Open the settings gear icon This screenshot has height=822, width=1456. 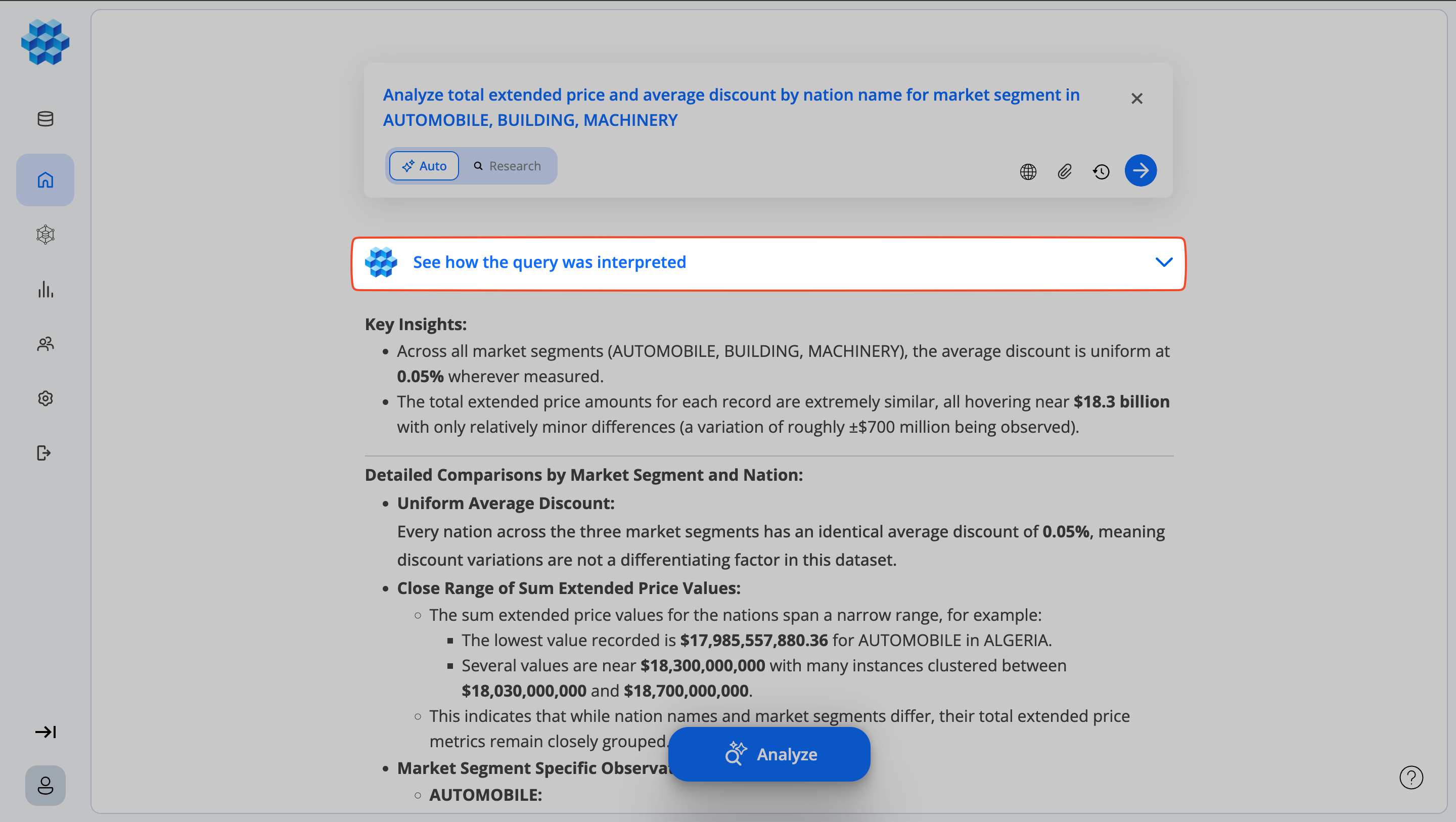tap(45, 398)
